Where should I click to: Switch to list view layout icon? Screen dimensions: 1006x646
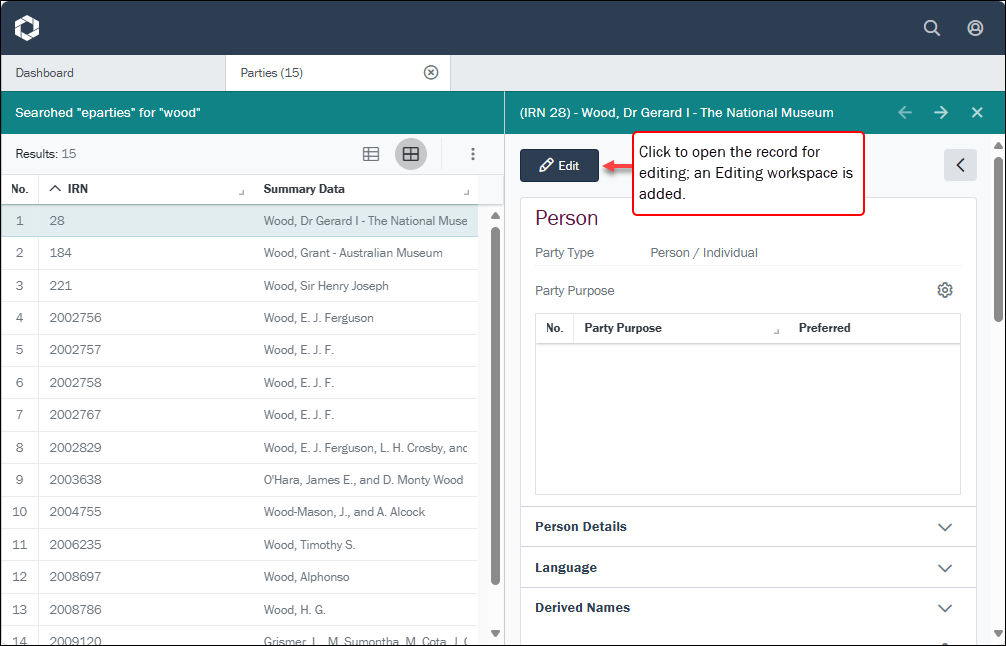(x=371, y=154)
